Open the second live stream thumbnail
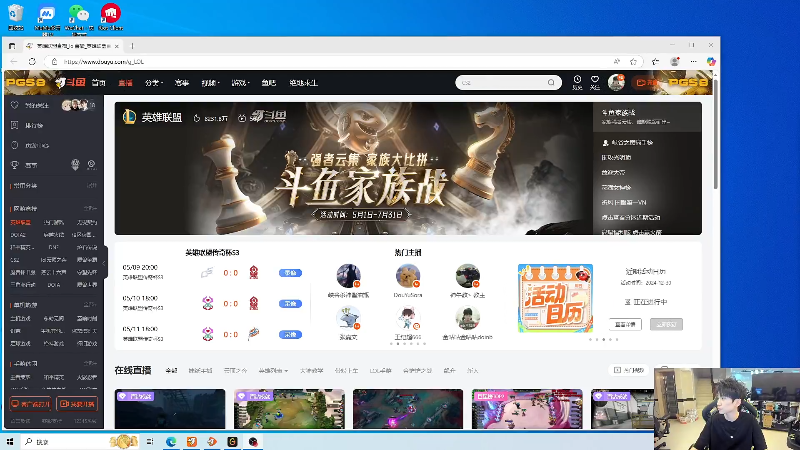Screen dimensions: 800x450 coord(289,409)
